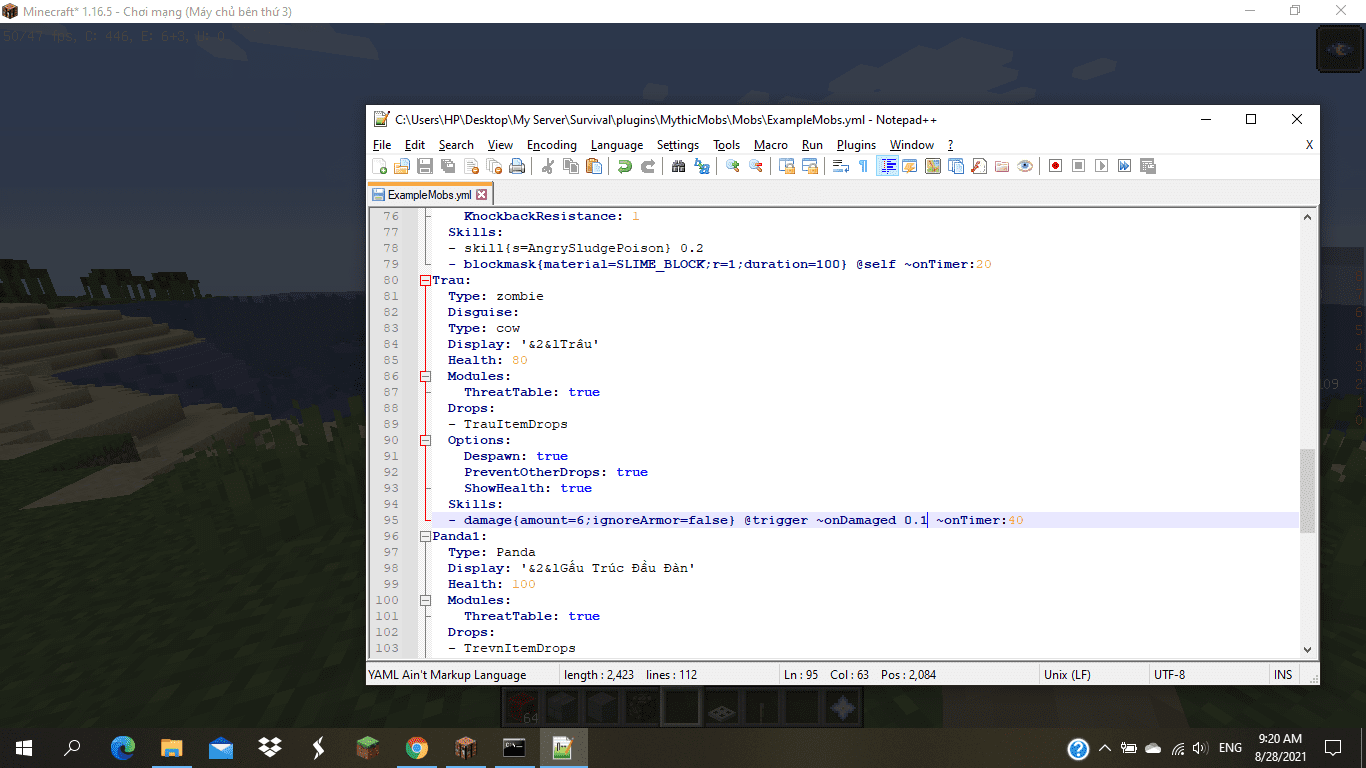Image resolution: width=1366 pixels, height=768 pixels.
Task: Click the Zoom In magnifier icon
Action: pyautogui.click(x=732, y=166)
